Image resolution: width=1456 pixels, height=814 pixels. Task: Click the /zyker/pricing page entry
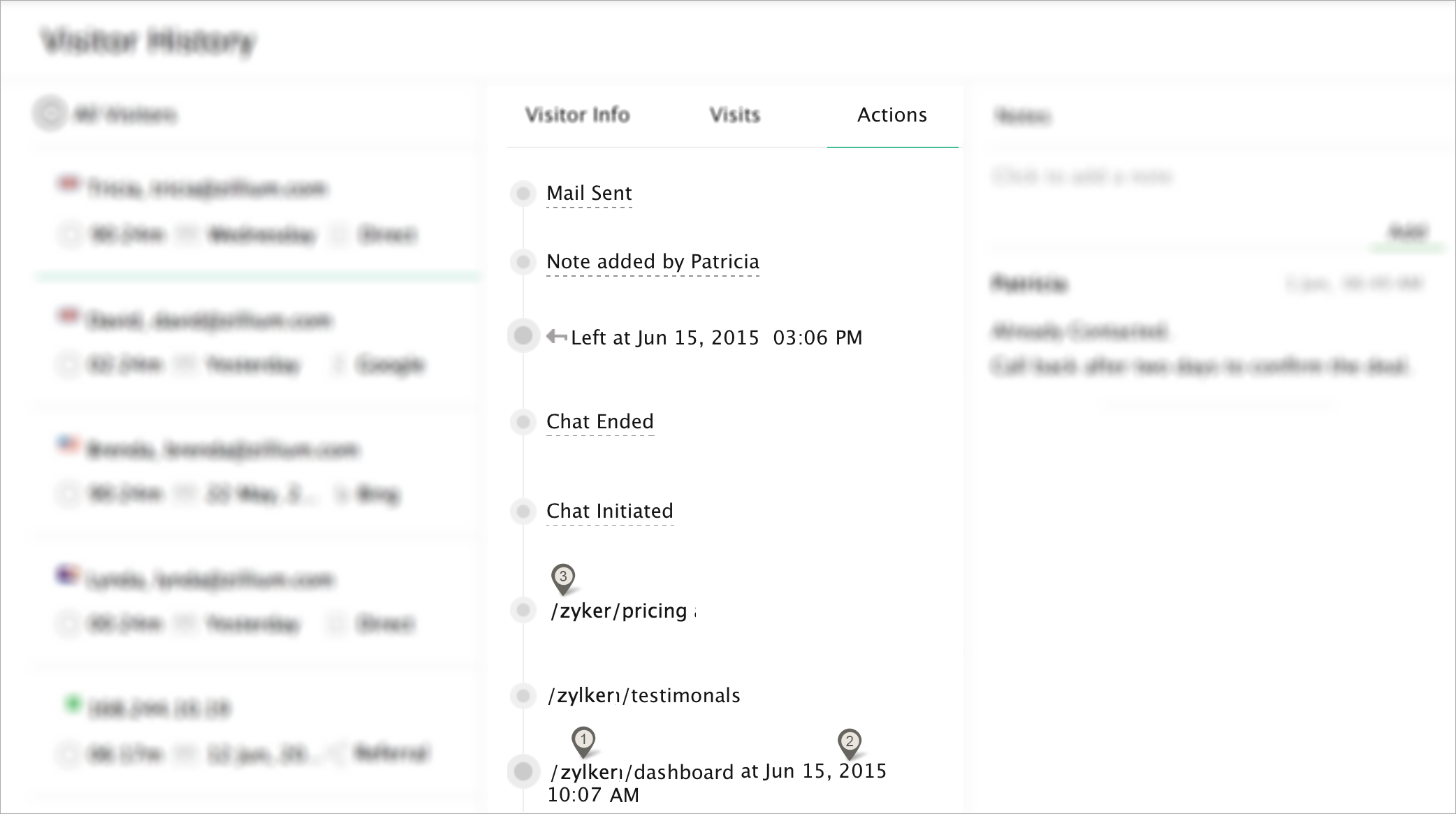[619, 611]
